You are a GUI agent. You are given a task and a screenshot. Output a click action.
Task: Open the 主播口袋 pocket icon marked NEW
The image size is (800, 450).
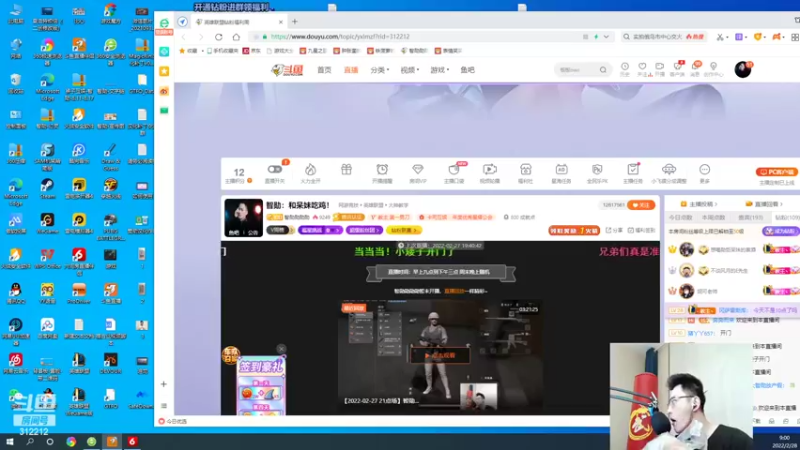tap(454, 172)
